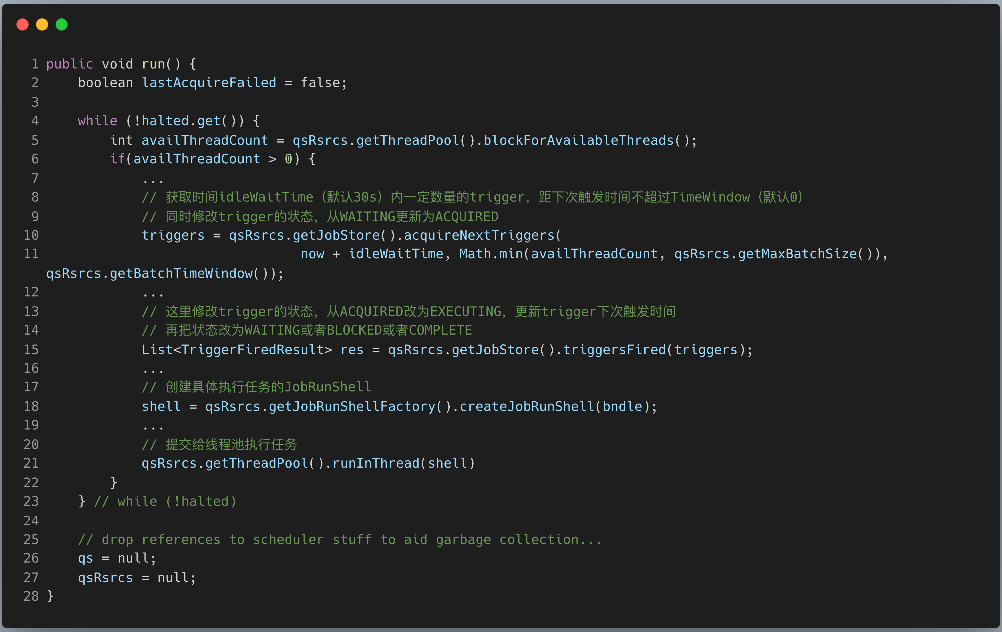The height and width of the screenshot is (632, 1002).
Task: Click the comment 'drop references to scheduler stuff'
Action: 236,539
